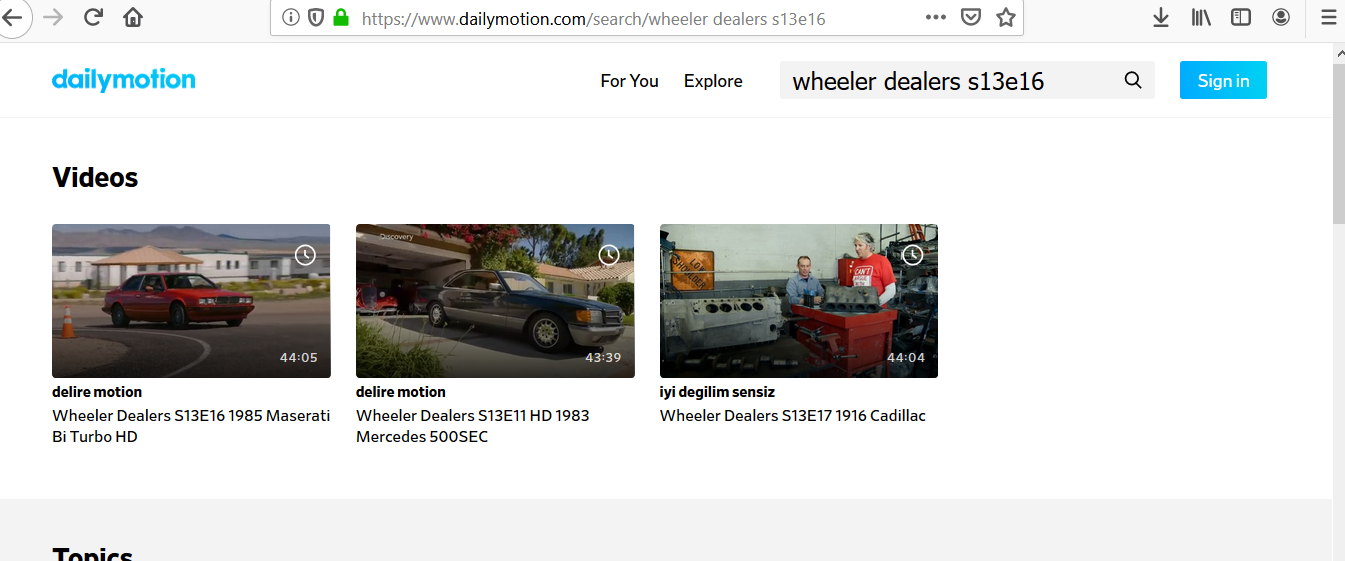This screenshot has height=561, width=1345.
Task: Open iyi degilim sensiz channel link
Action: (717, 392)
